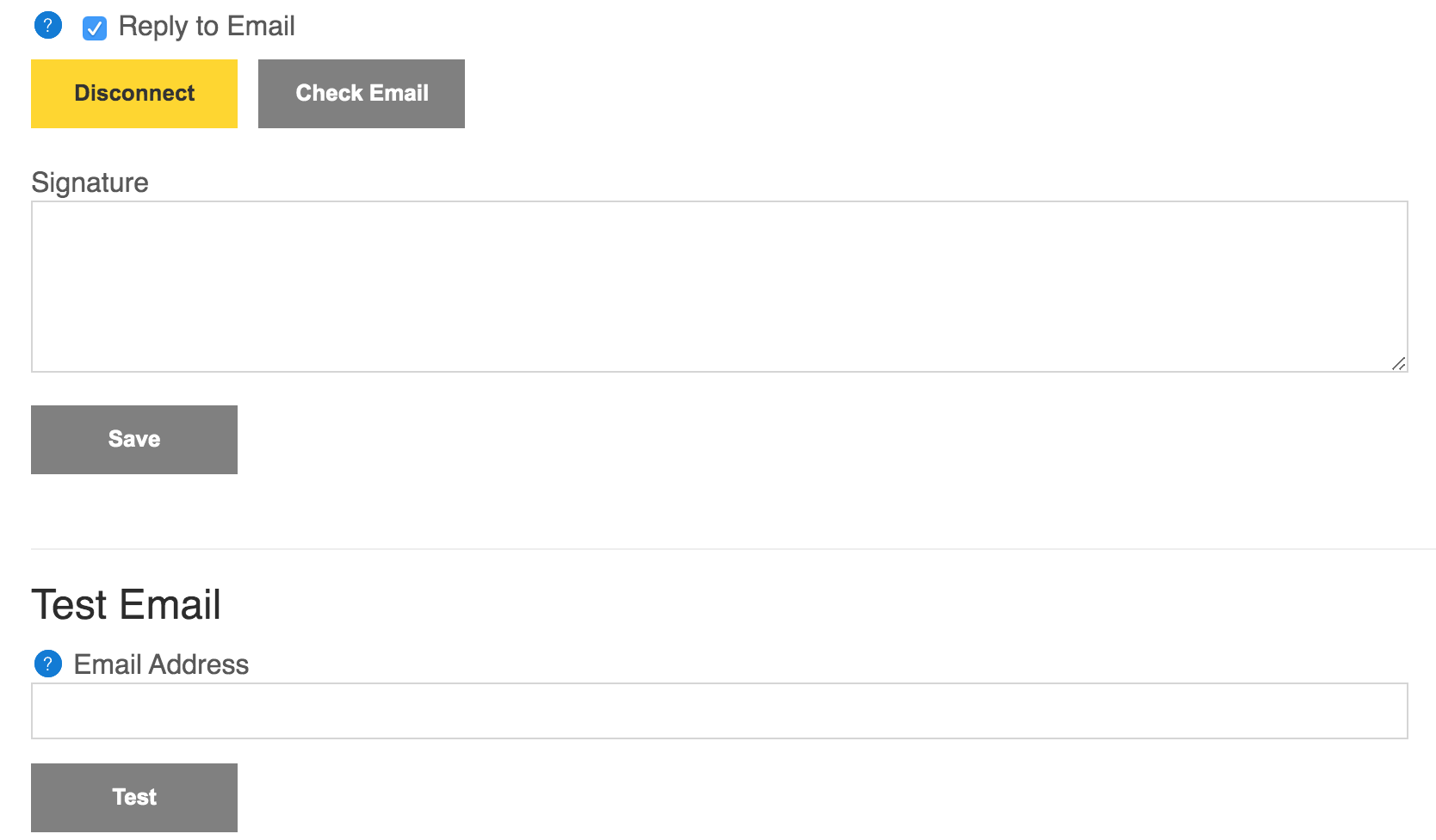Click the Signature field label
Screen dimensions: 1436x840
pyautogui.click(x=90, y=182)
